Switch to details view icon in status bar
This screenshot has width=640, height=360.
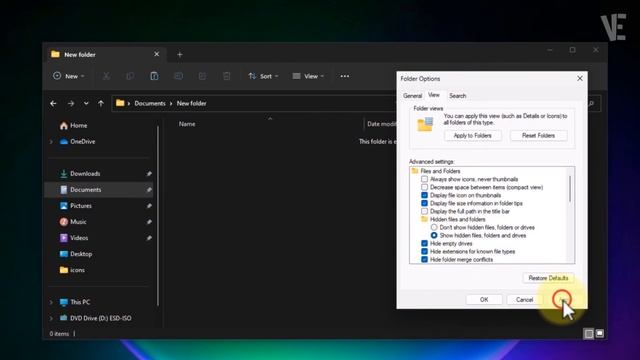click(589, 334)
